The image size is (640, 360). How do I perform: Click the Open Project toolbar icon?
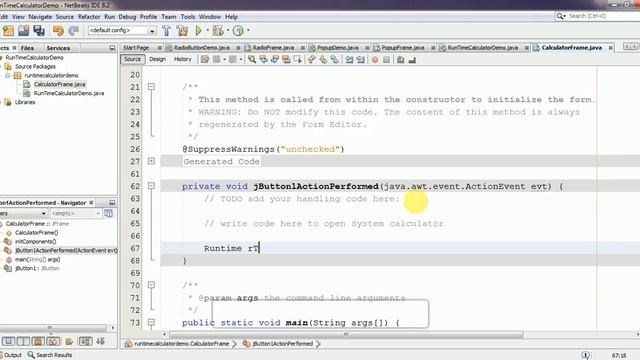tap(24, 31)
